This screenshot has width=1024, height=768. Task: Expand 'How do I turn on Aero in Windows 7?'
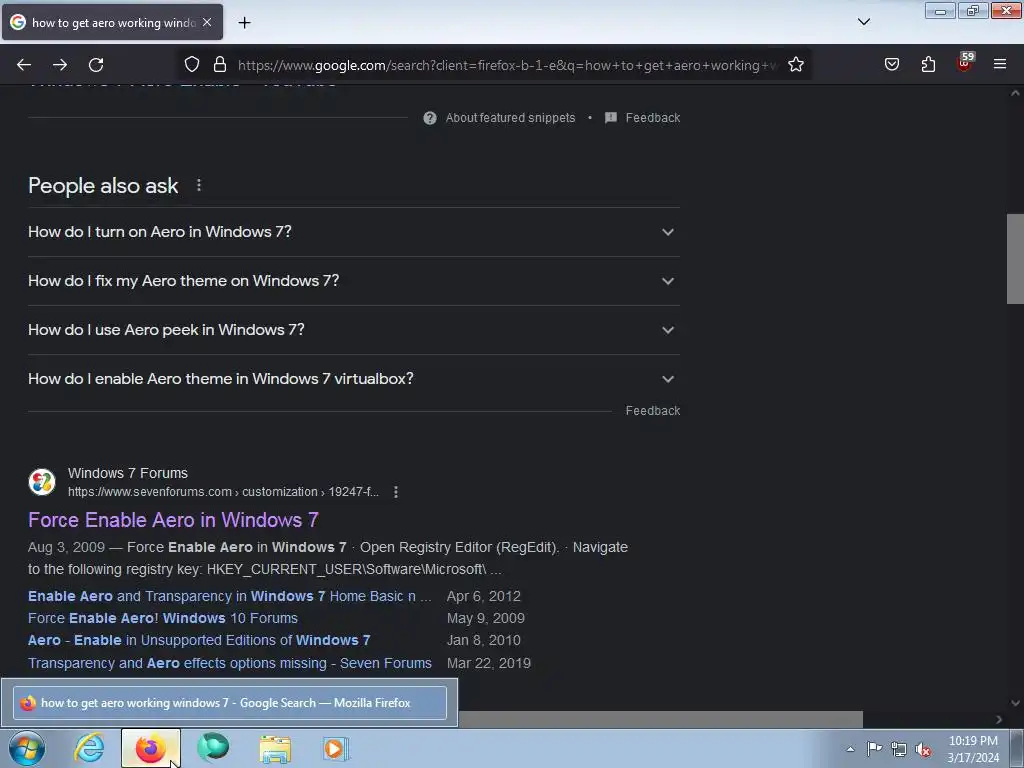[x=353, y=232]
